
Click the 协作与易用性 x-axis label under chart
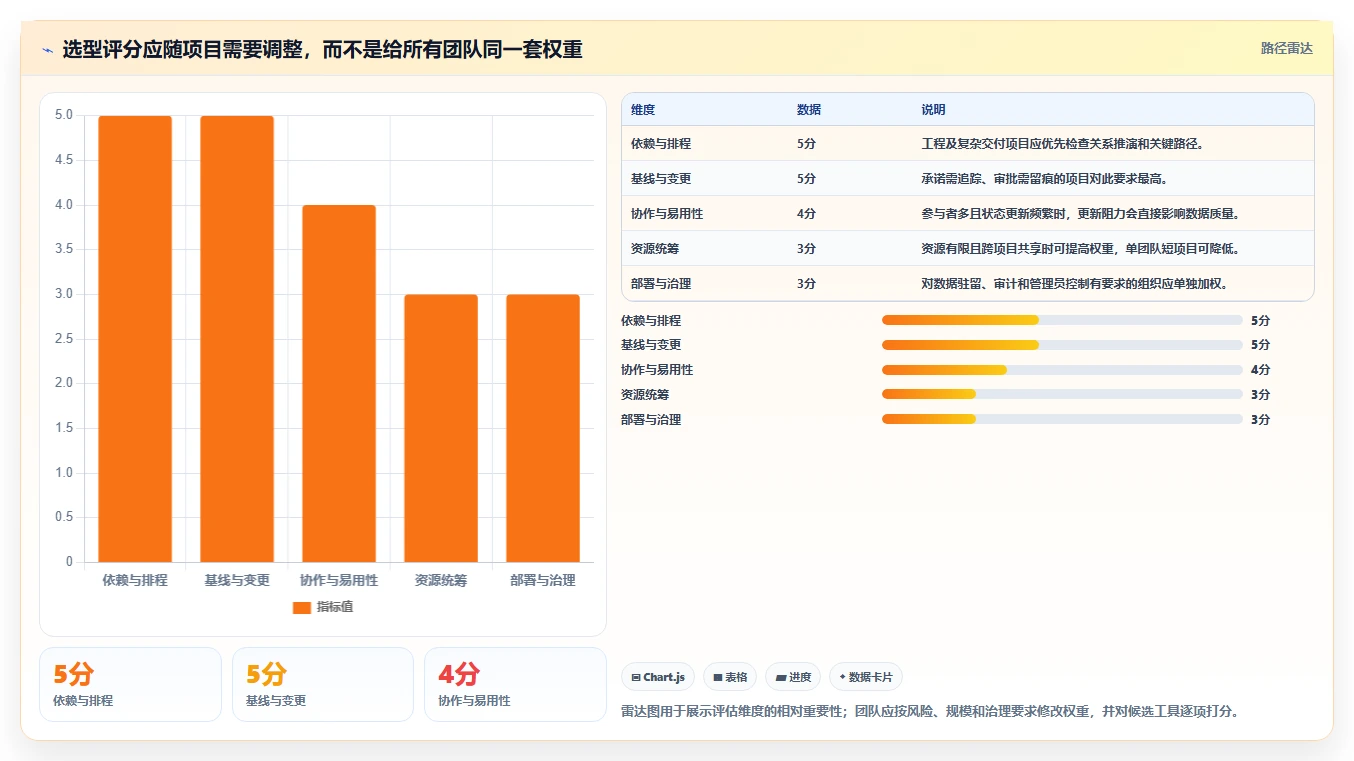[339, 580]
